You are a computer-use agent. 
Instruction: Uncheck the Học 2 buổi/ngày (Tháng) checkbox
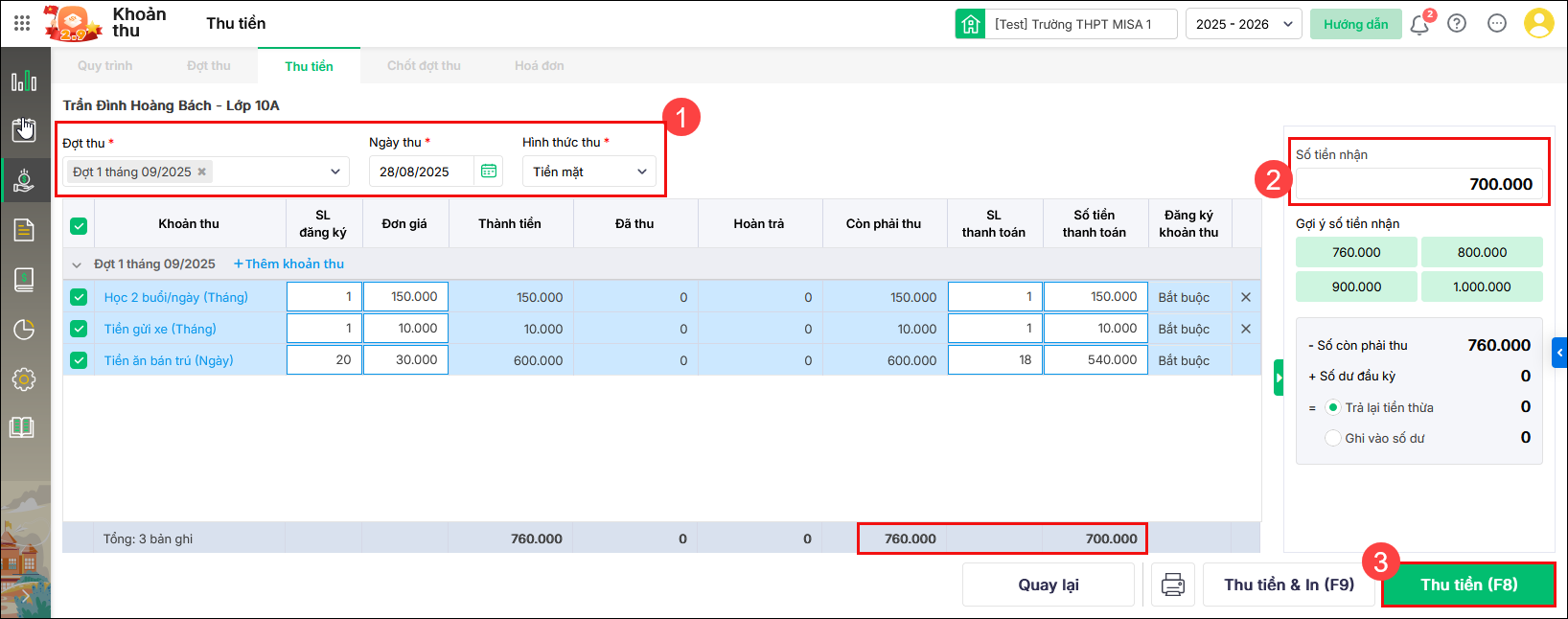pyautogui.click(x=79, y=297)
